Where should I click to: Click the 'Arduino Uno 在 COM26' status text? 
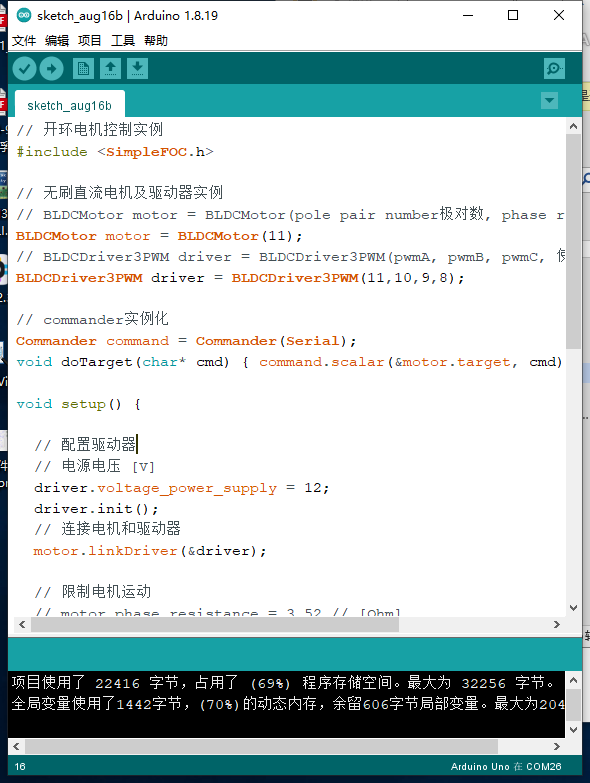click(506, 767)
